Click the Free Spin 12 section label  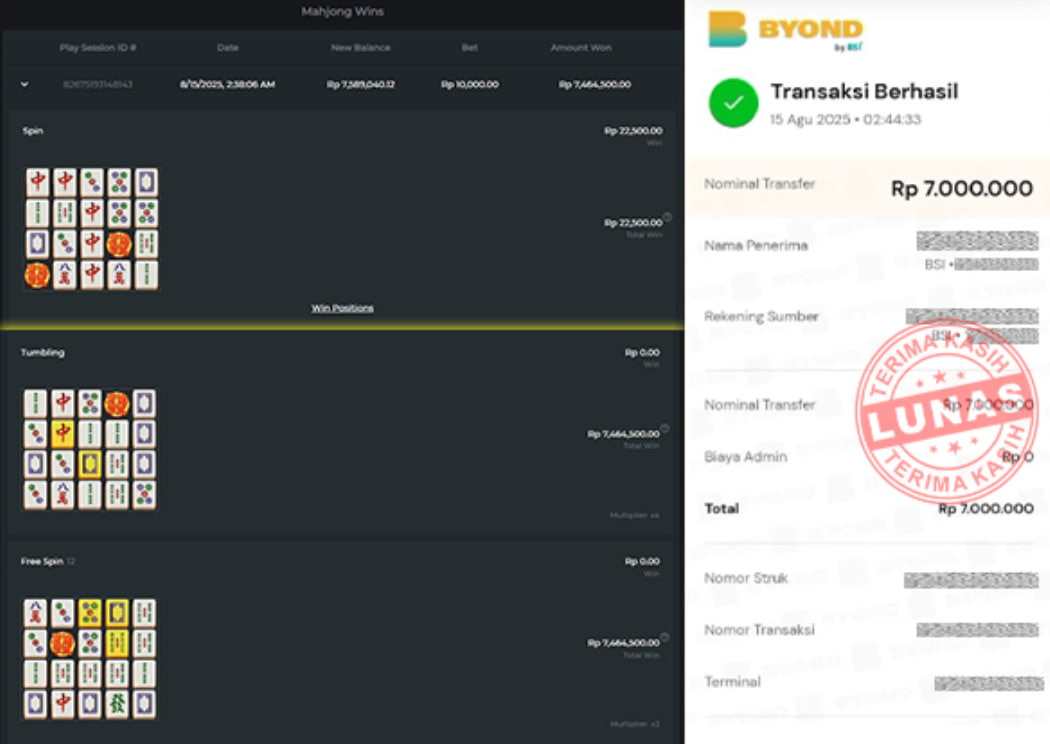coord(48,561)
